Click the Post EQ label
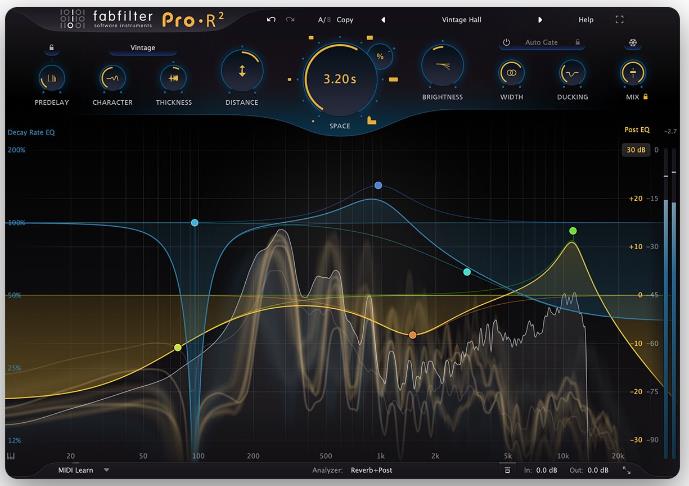 pyautogui.click(x=637, y=130)
